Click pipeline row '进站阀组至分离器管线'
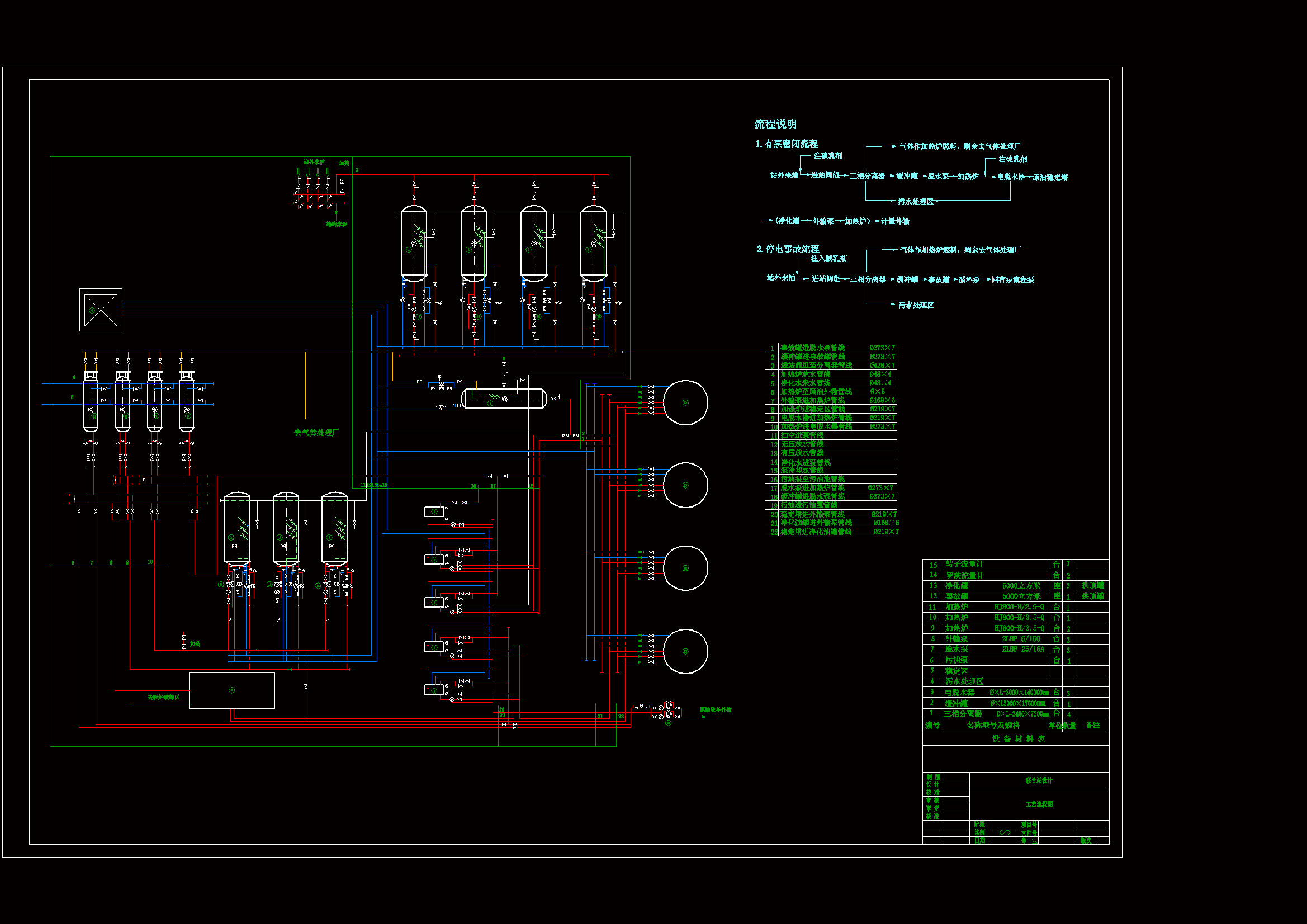 [x=831, y=366]
